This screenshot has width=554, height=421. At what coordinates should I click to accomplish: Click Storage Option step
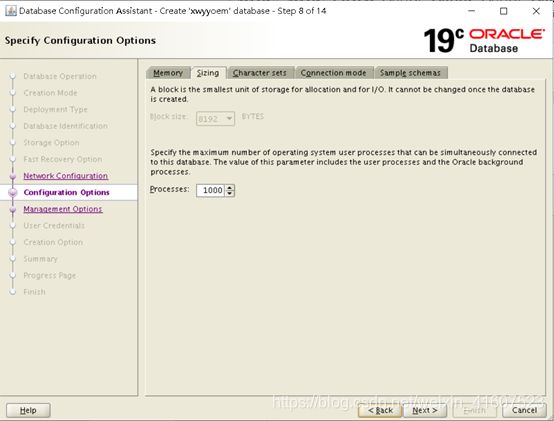pos(51,142)
